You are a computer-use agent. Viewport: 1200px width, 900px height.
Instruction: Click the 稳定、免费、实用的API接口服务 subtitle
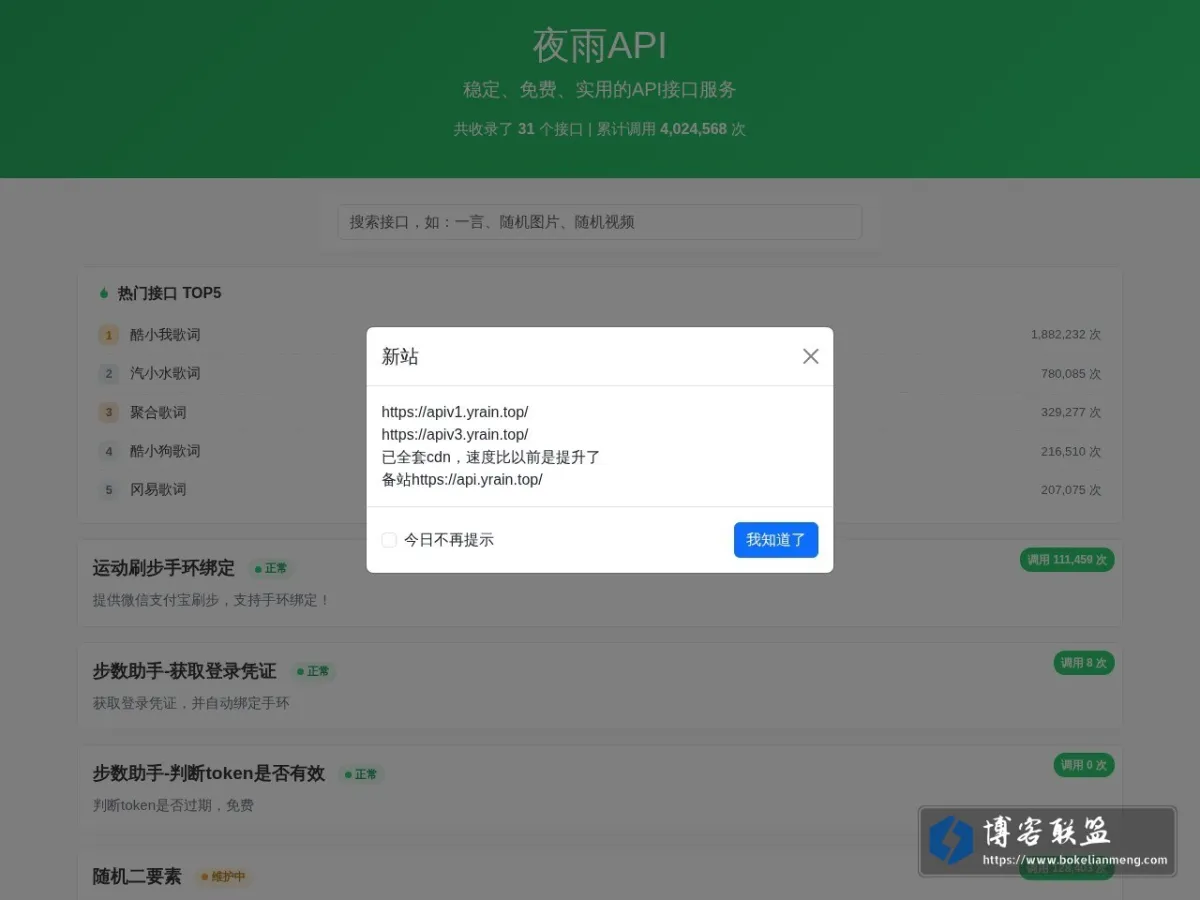[600, 89]
